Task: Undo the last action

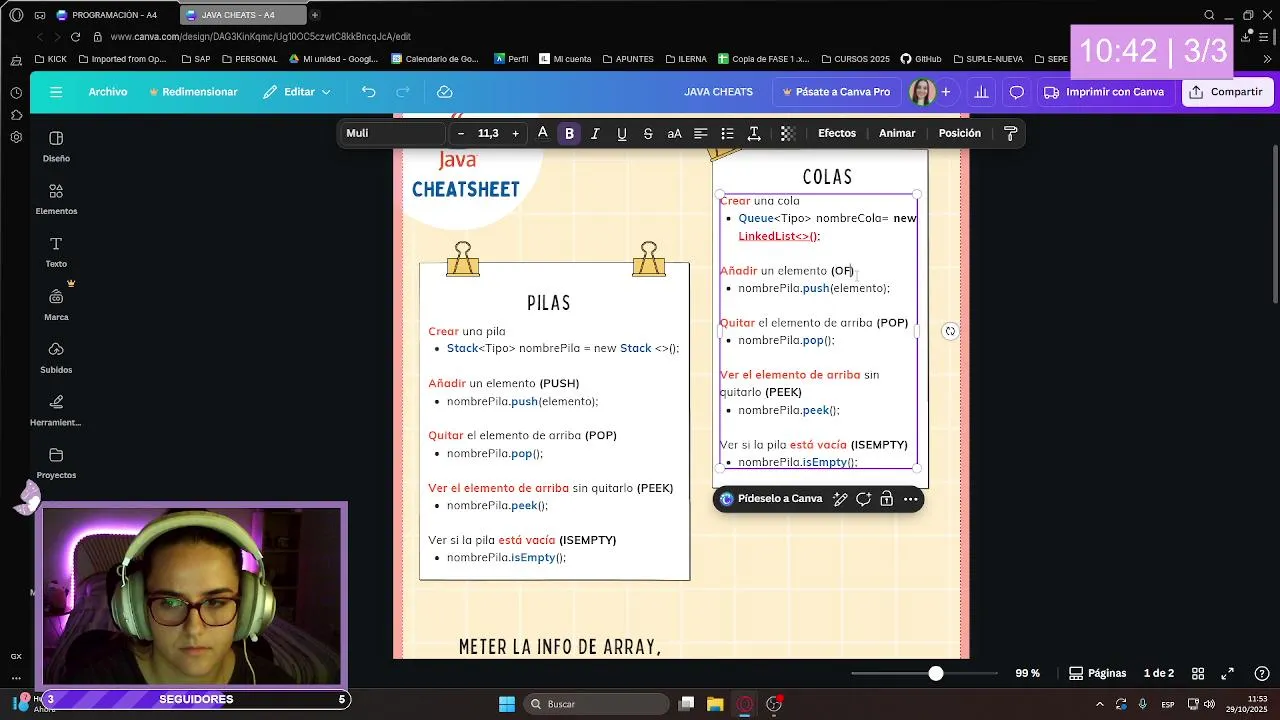Action: 369,92
